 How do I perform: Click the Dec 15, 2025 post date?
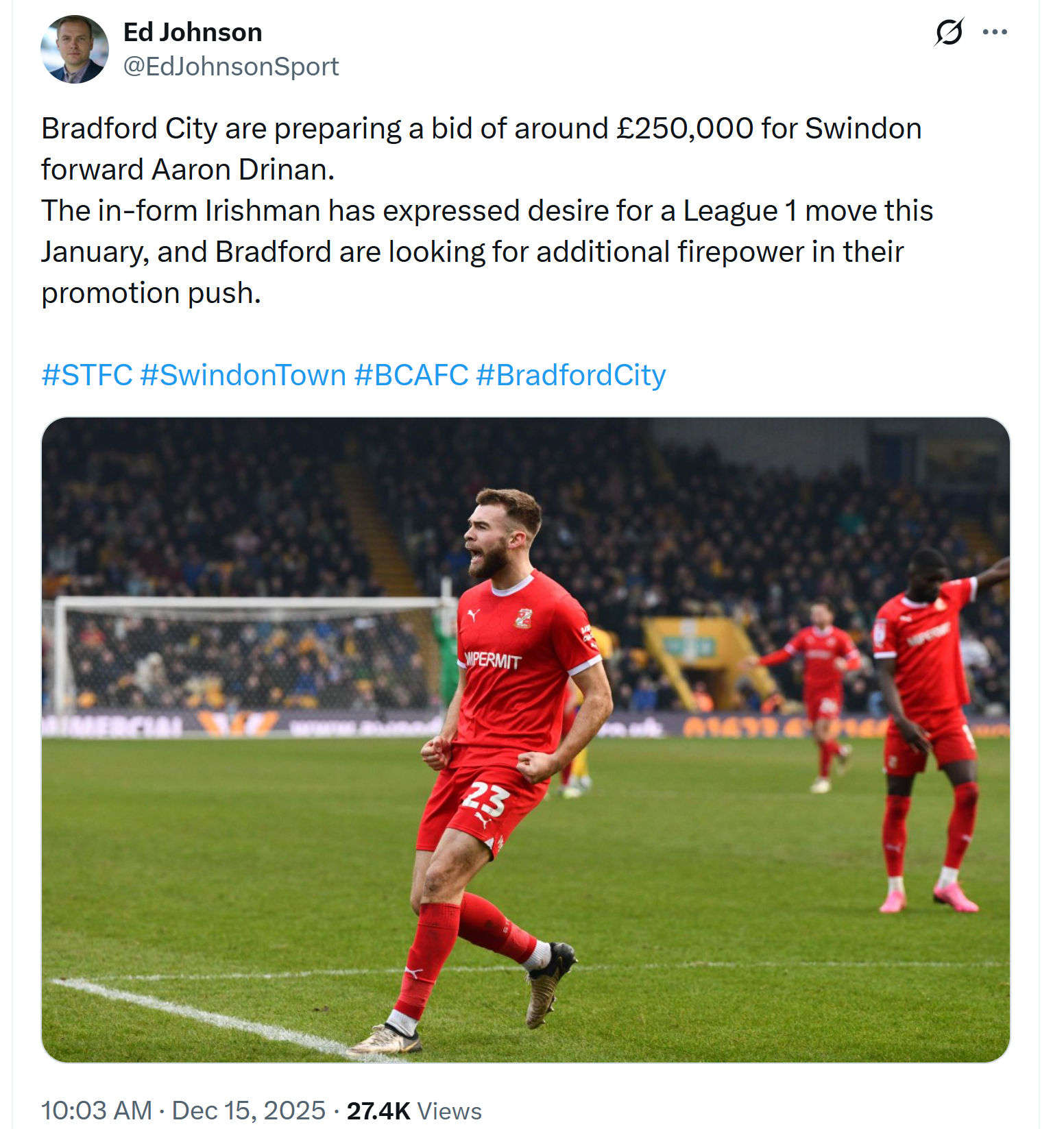pyautogui.click(x=248, y=1110)
